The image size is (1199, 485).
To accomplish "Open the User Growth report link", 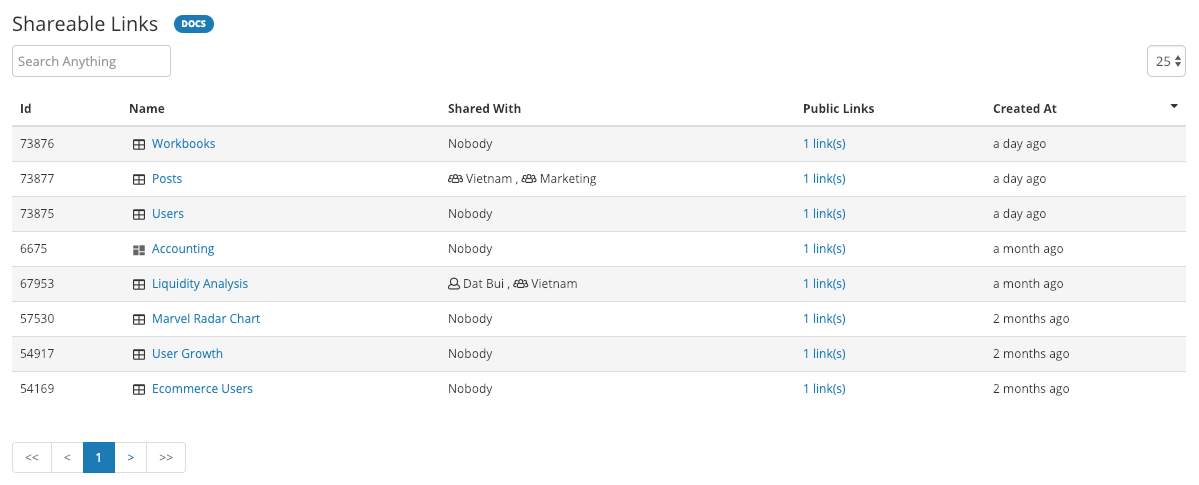I will click(x=187, y=353).
